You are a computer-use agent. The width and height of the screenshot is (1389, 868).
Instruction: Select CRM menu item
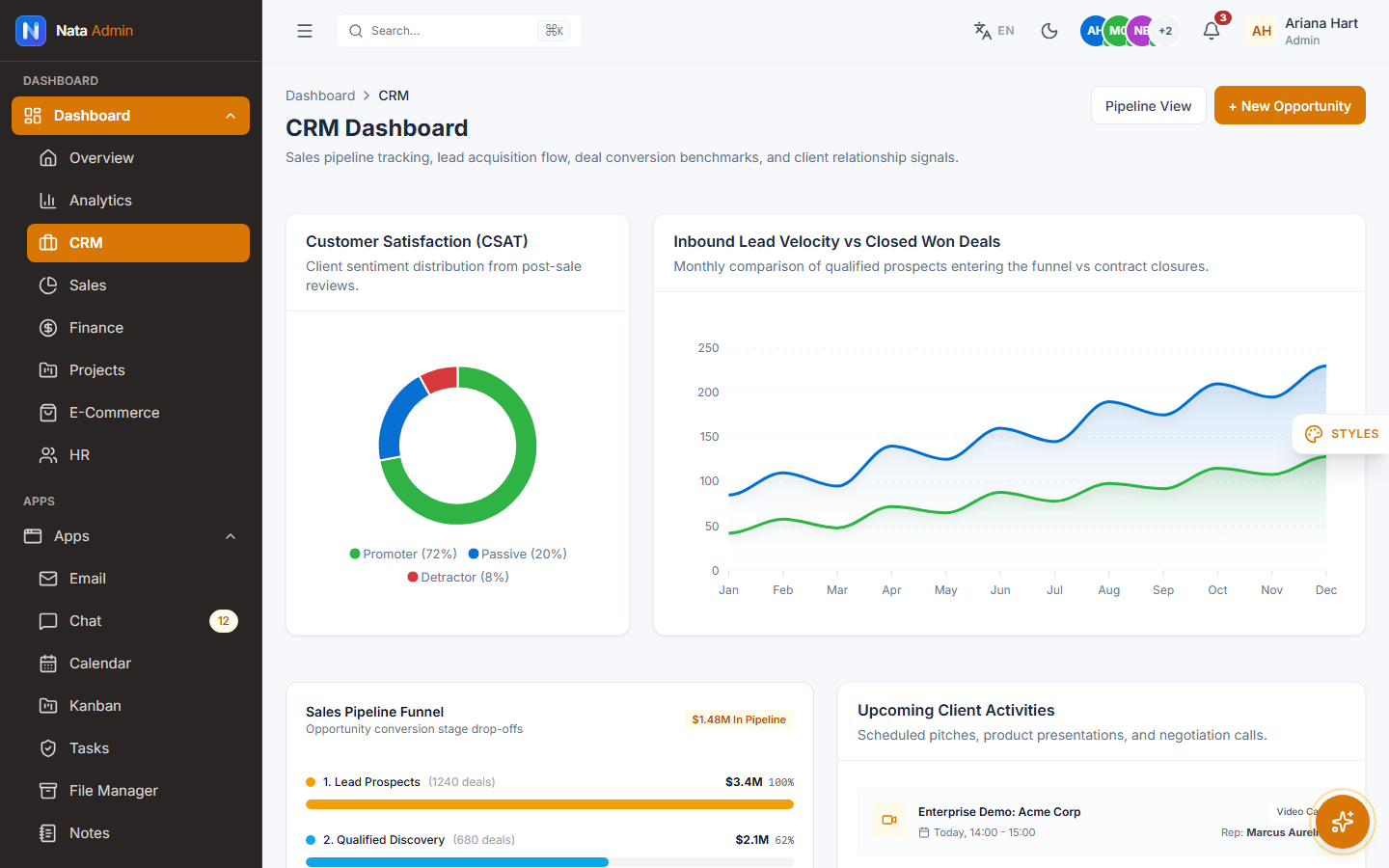click(x=138, y=243)
